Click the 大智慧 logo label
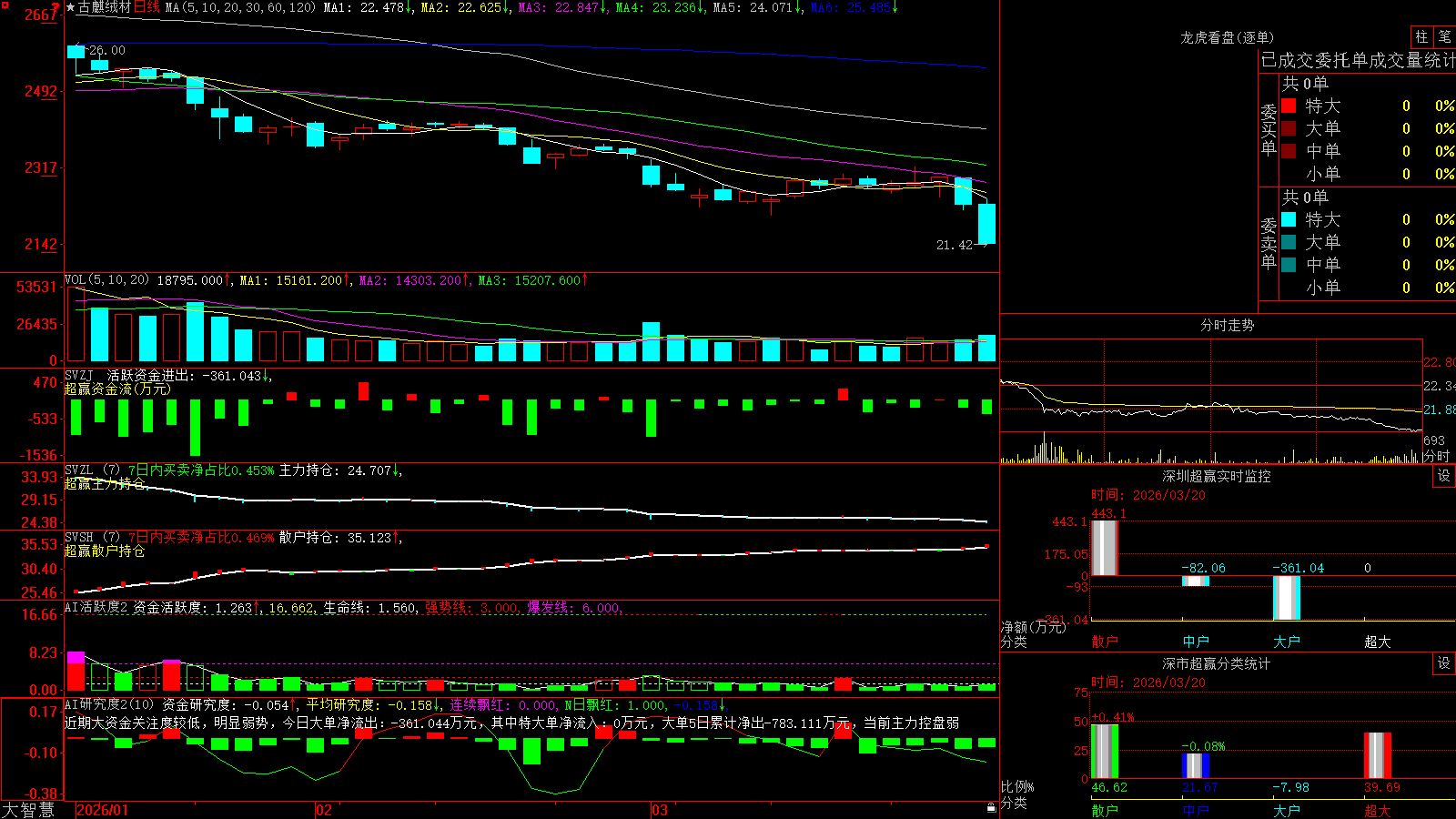 pos(28,810)
